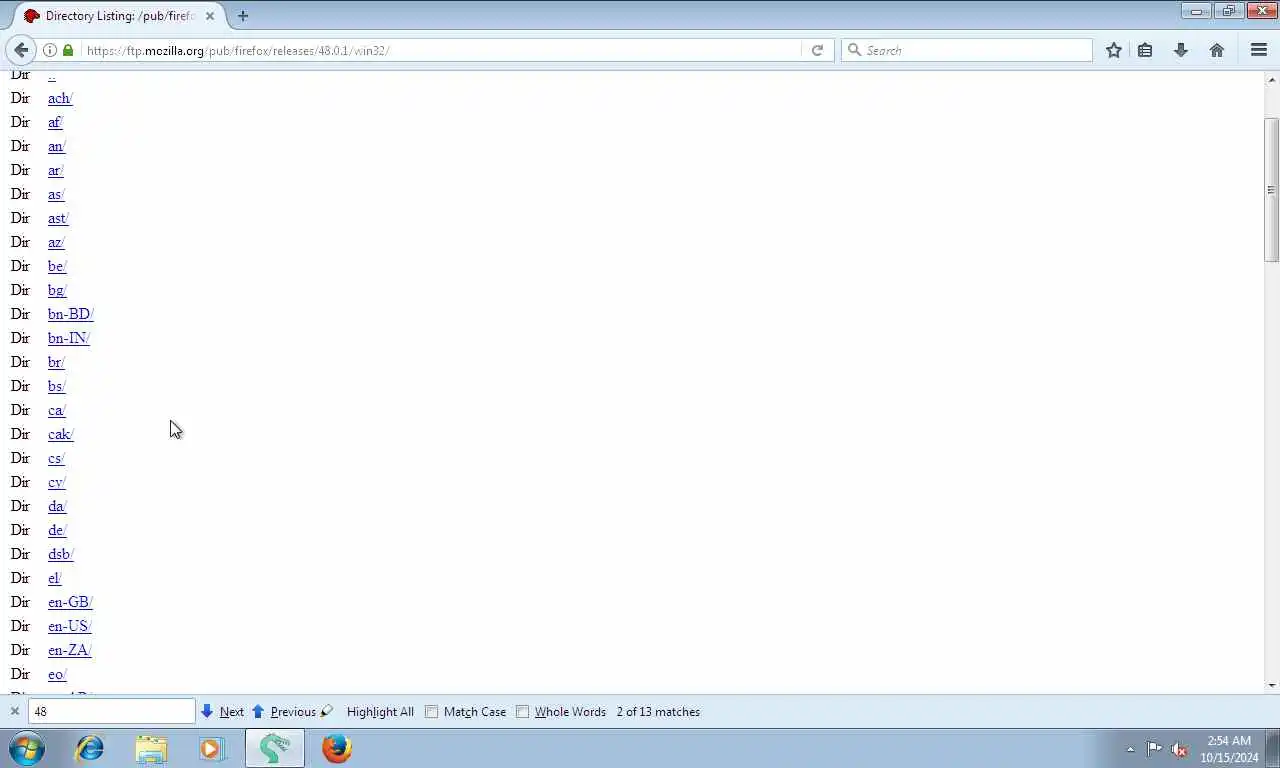
Task: Open the bn-IN/ directory link
Action: [69, 338]
